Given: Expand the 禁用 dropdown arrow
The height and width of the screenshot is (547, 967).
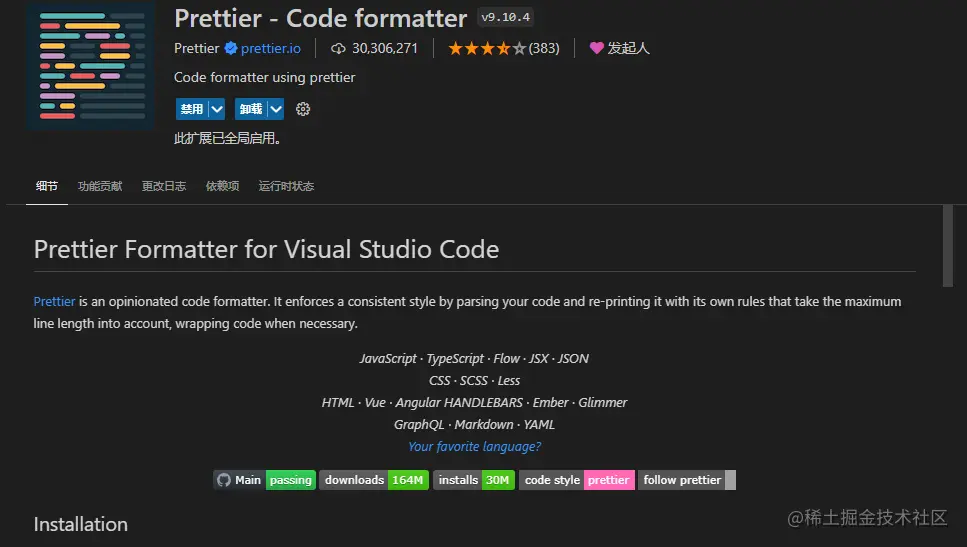Looking at the screenshot, I should 216,109.
